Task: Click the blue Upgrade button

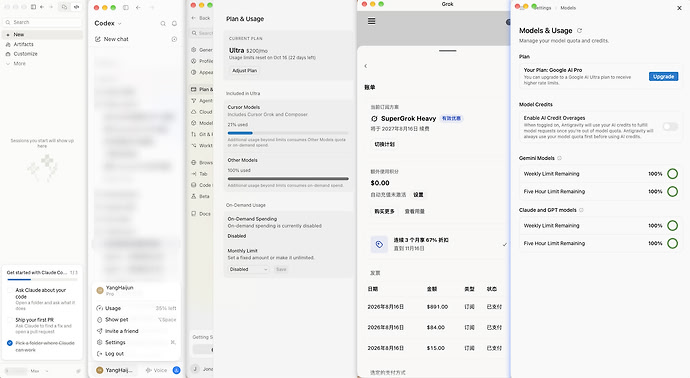Action: tap(663, 77)
